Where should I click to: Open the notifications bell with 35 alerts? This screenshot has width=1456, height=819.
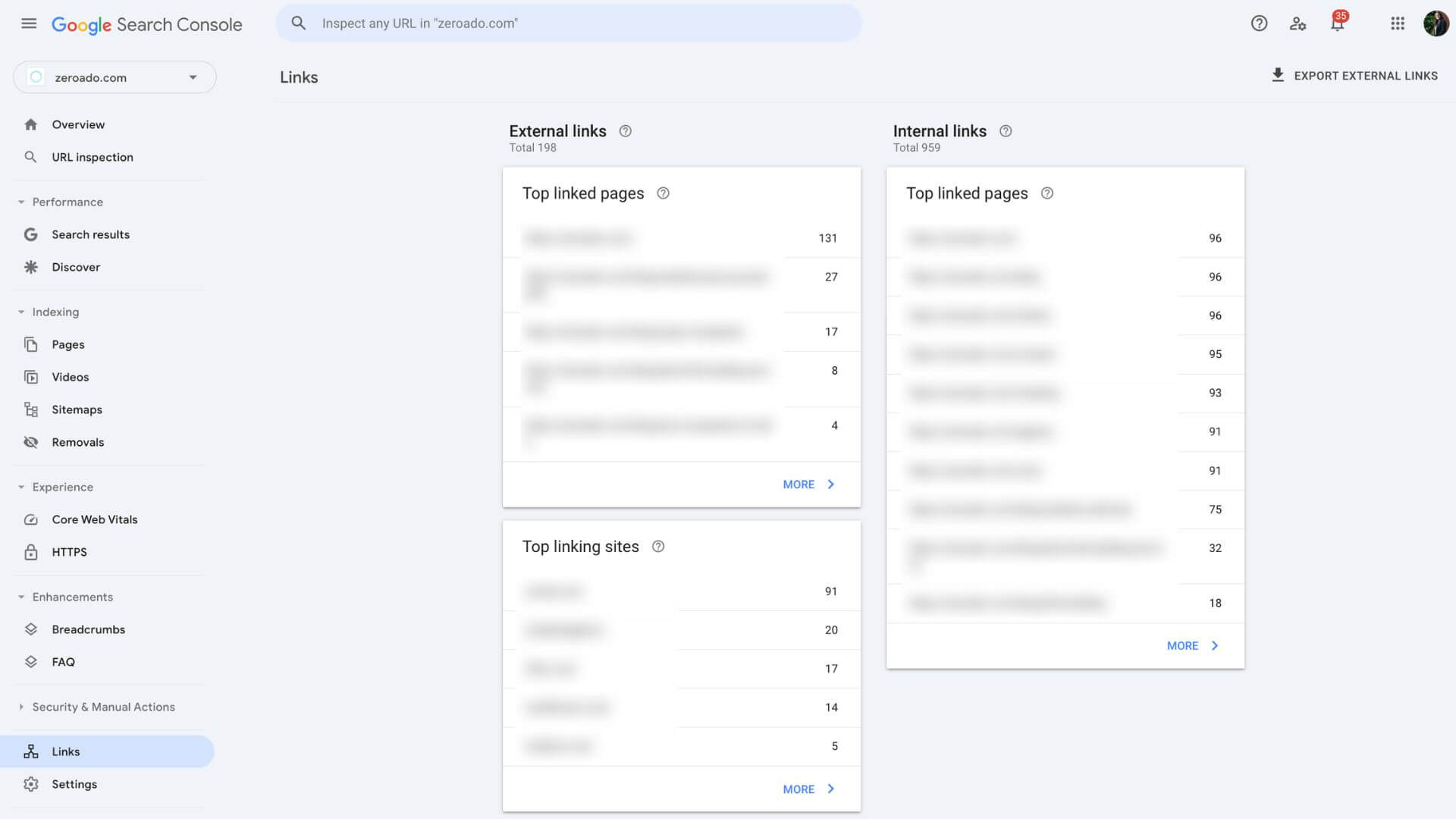[x=1336, y=24]
